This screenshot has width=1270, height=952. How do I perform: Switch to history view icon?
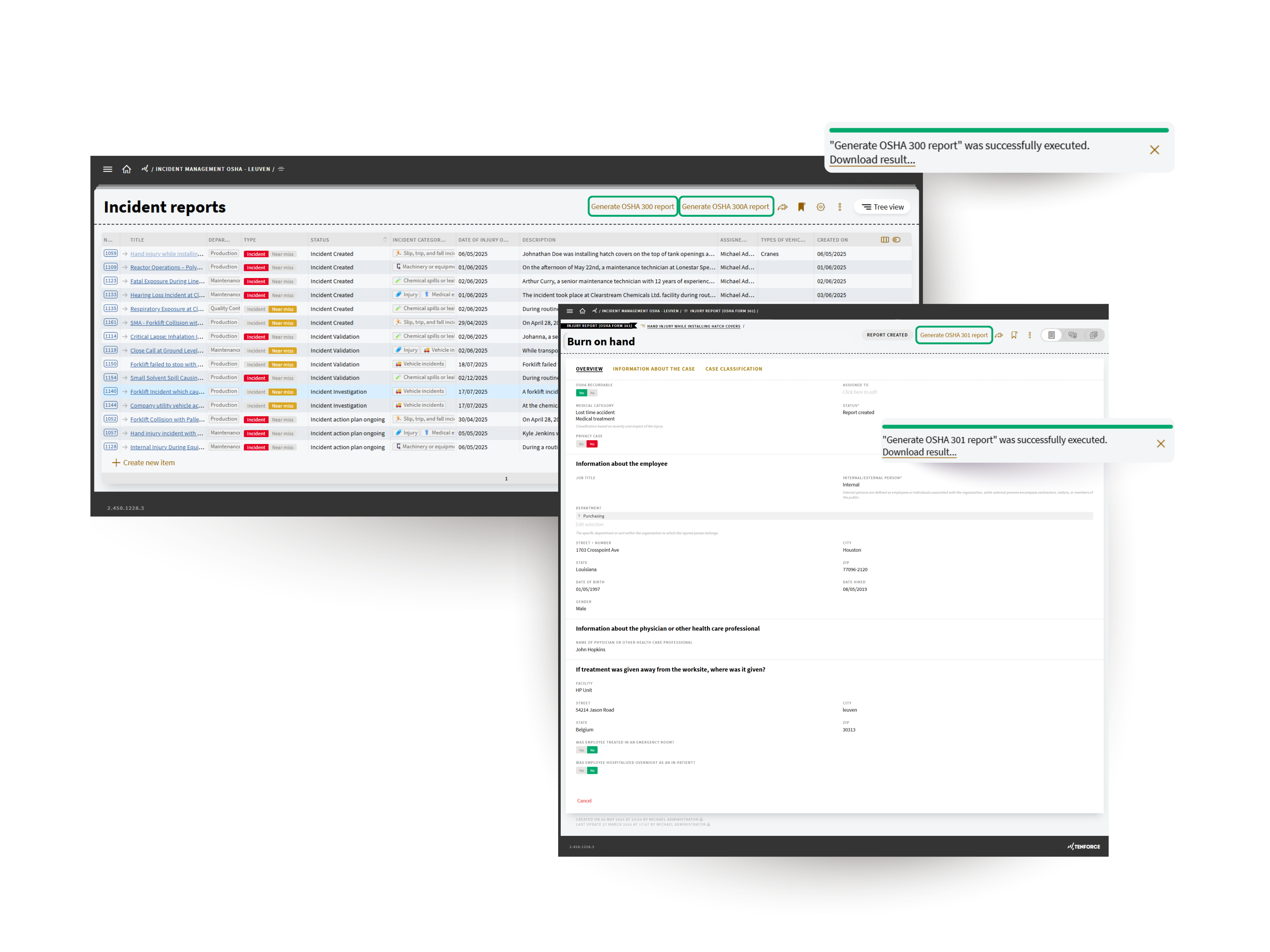pyautogui.click(x=1094, y=335)
